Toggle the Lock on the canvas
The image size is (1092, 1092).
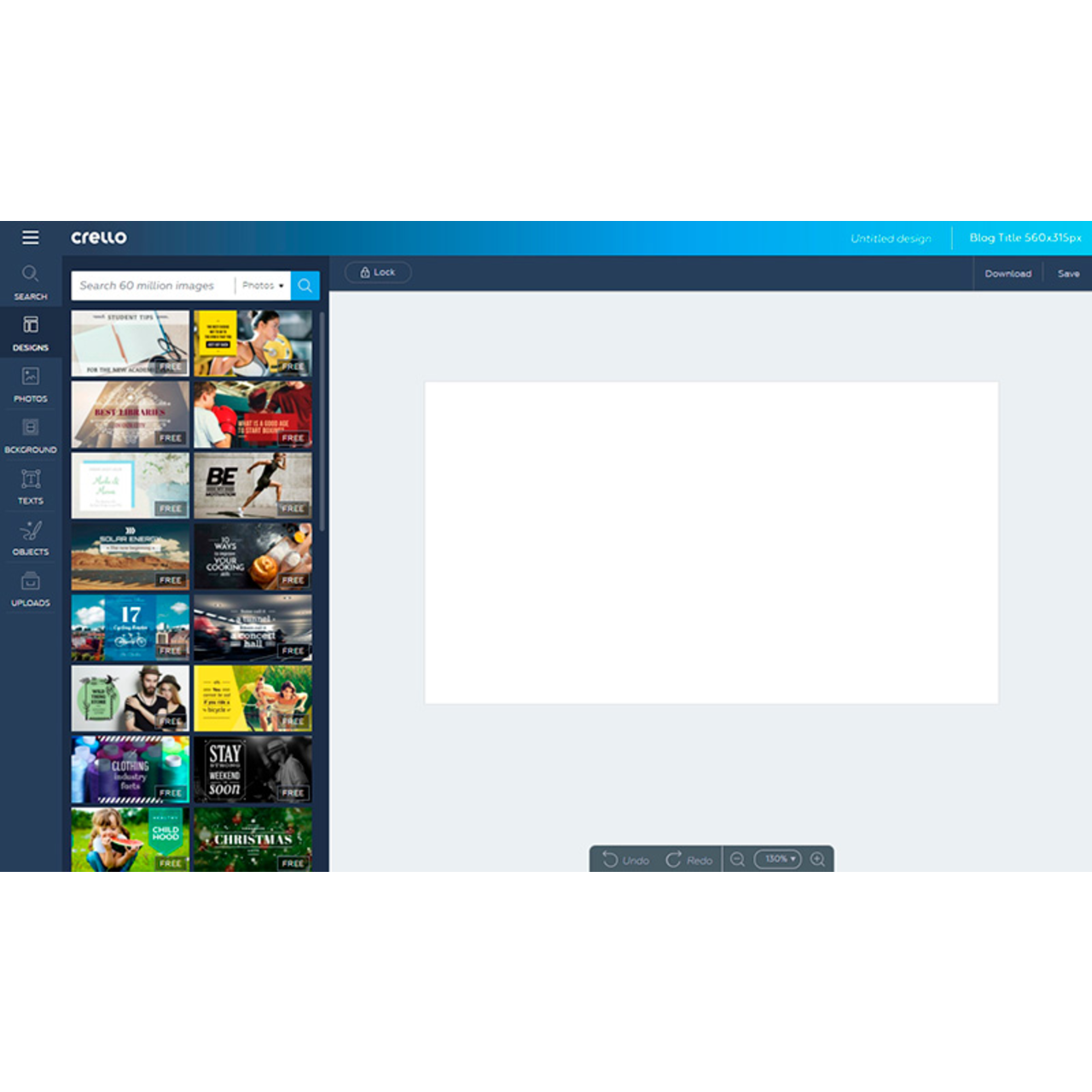[376, 272]
